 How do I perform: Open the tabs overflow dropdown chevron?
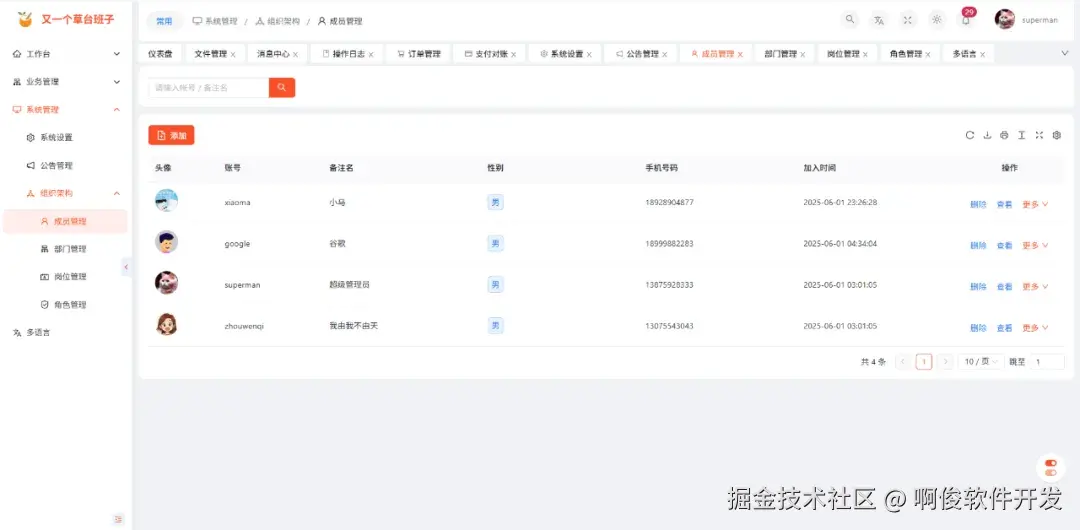tap(1065, 53)
